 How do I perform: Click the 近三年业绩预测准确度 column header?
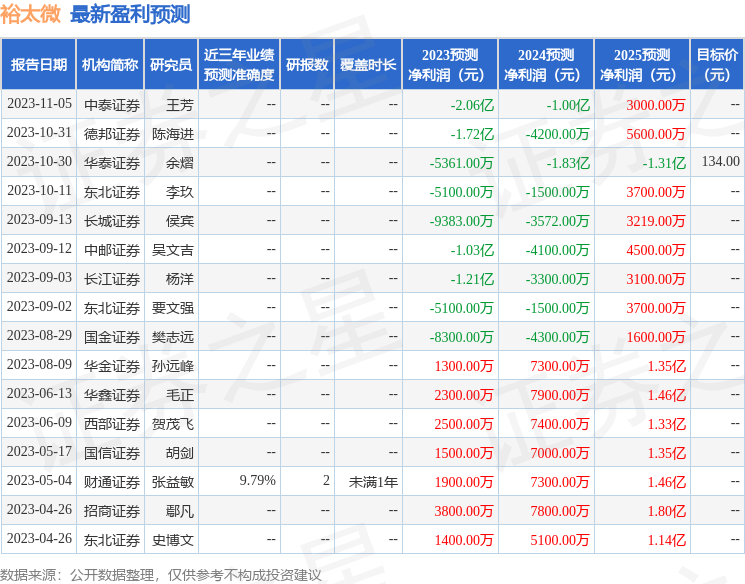pos(239,65)
